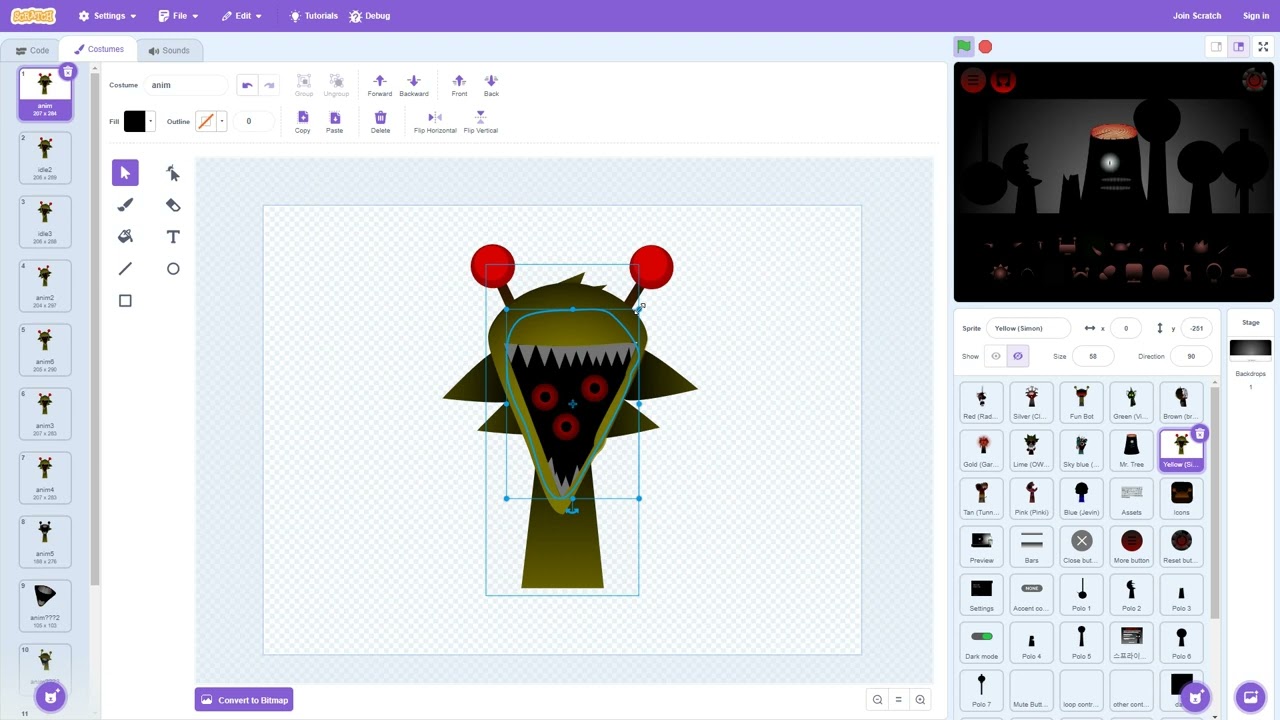Open the Outline color dropdown
1280x720 pixels.
coord(221,121)
